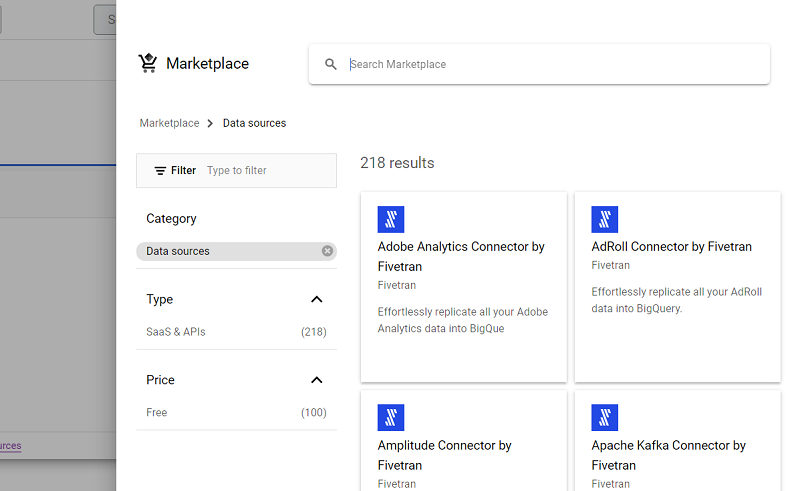Image resolution: width=800 pixels, height=491 pixels.
Task: Open AdRoll Connector by Fivetran card
Action: tap(677, 287)
